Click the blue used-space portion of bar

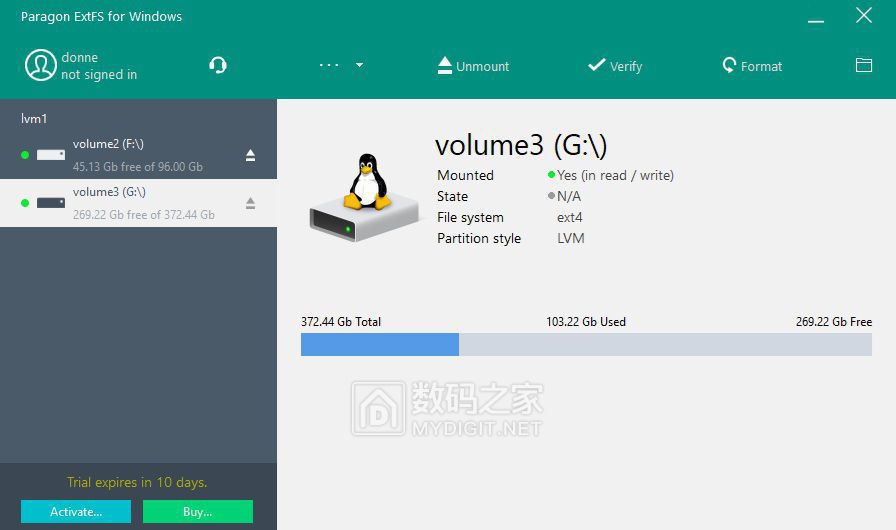click(380, 345)
